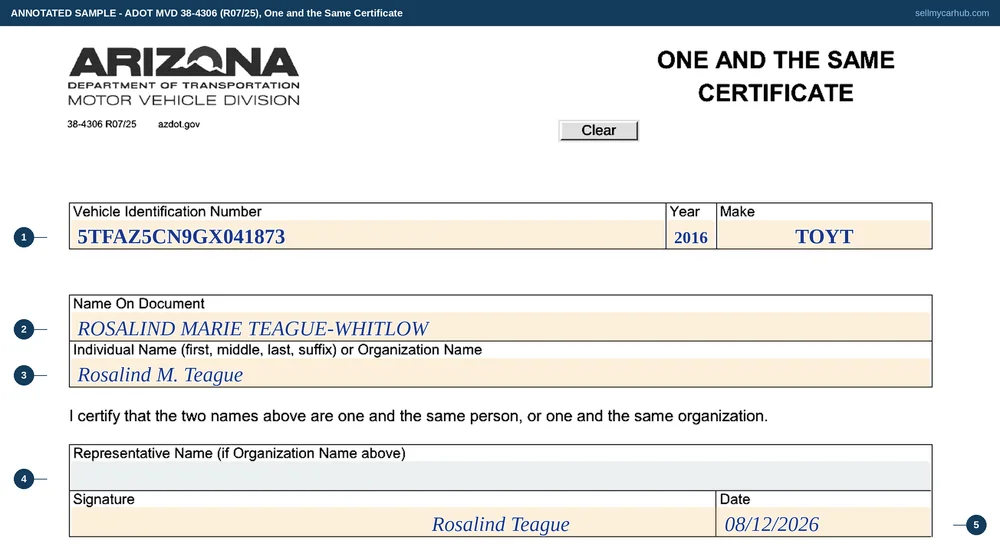The image size is (1000, 557).
Task: Click the 'Make' label
Action: point(737,212)
